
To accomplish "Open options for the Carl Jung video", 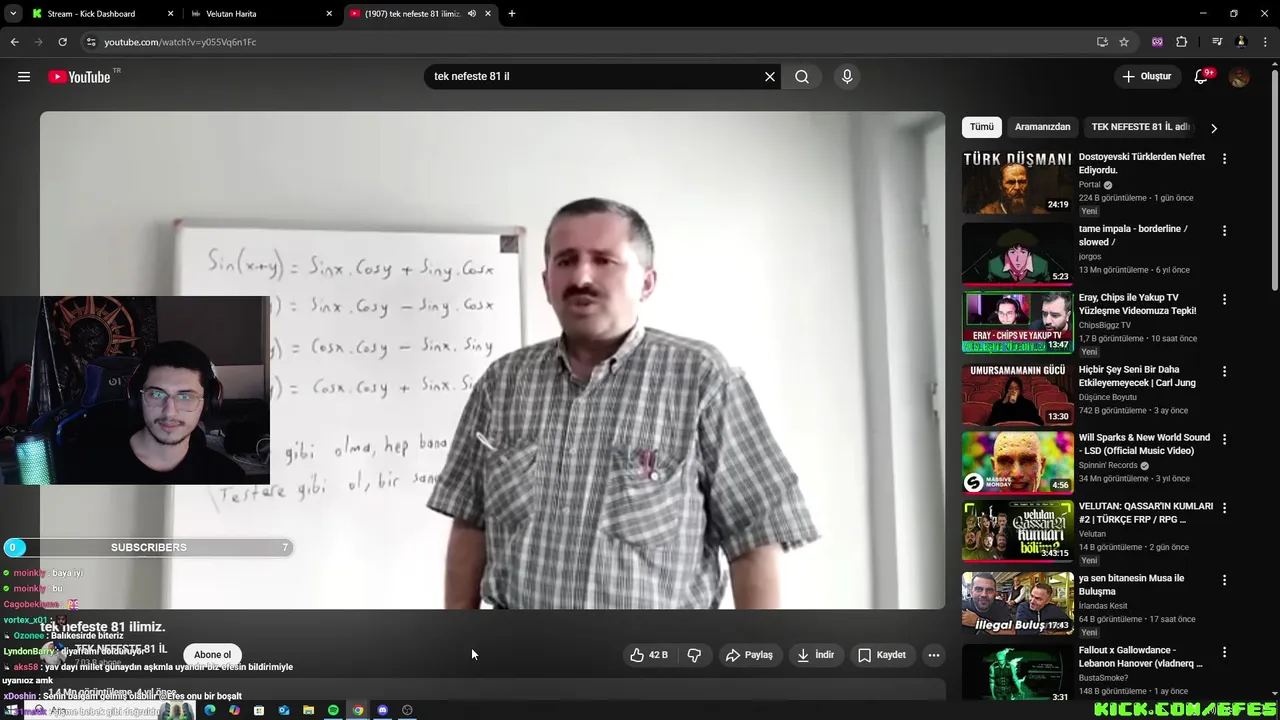I will pos(1224,371).
